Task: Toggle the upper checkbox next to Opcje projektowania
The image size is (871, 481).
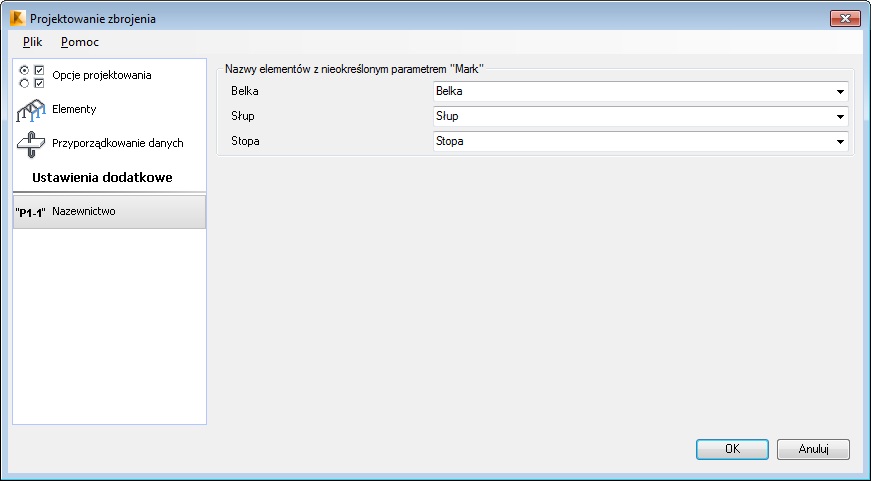Action: pyautogui.click(x=39, y=71)
